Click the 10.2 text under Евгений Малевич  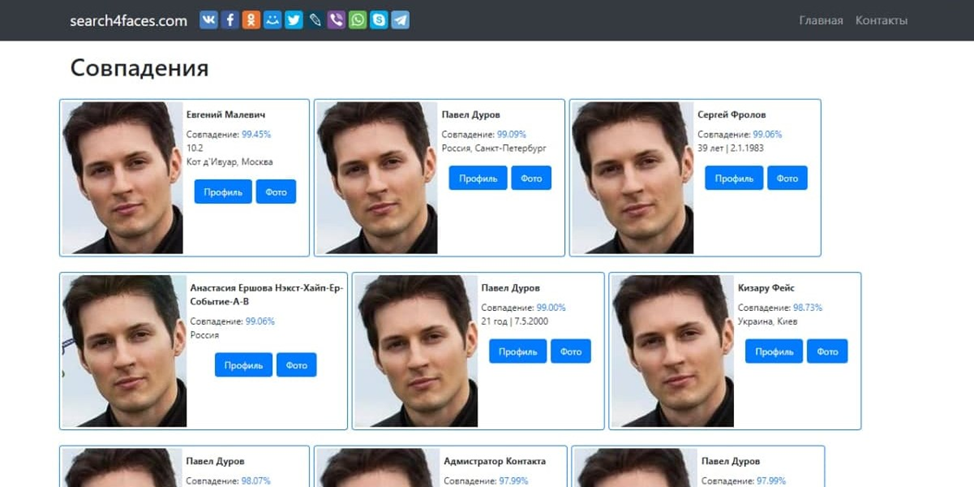[194, 148]
